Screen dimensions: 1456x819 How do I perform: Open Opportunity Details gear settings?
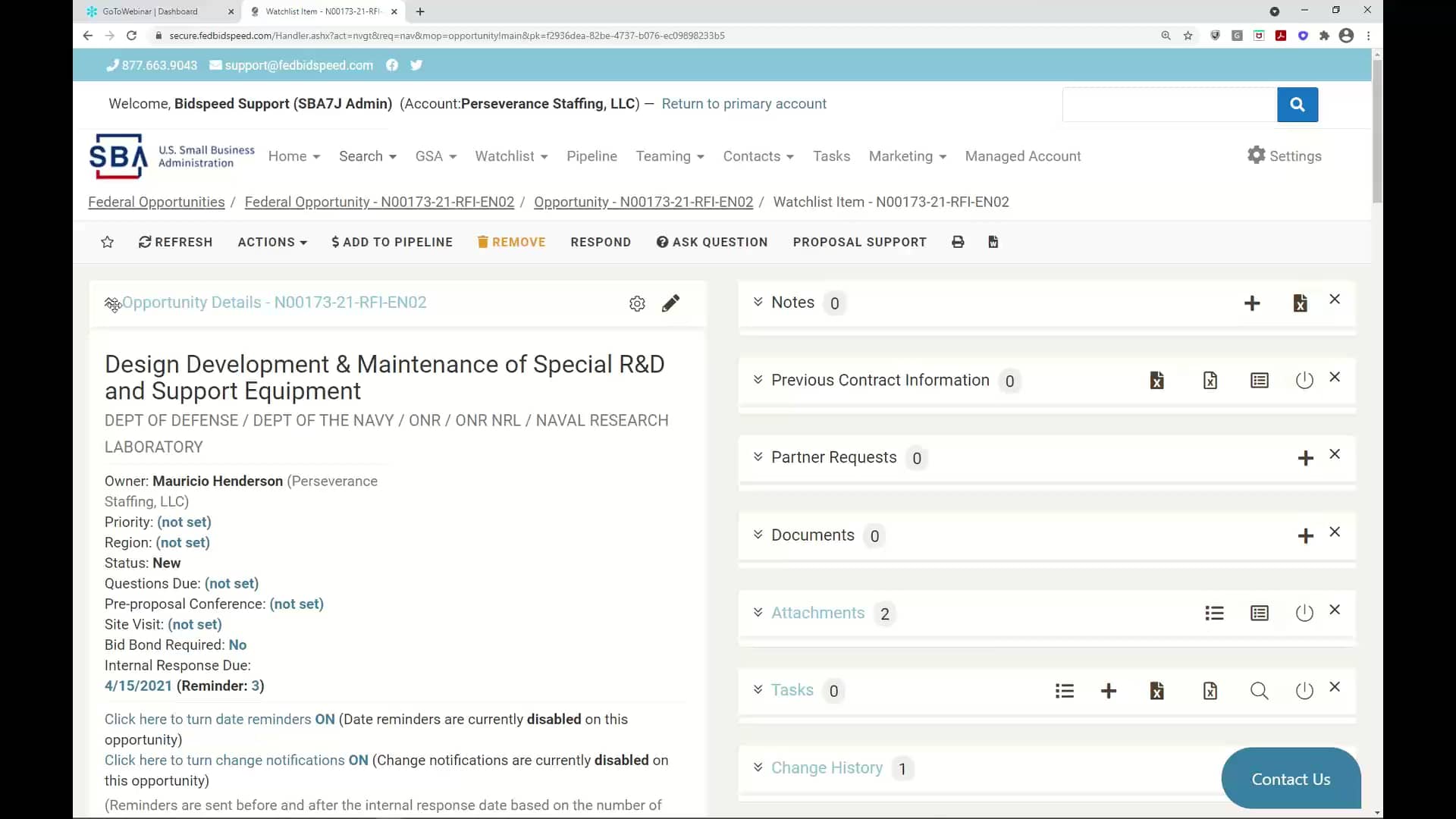637,303
